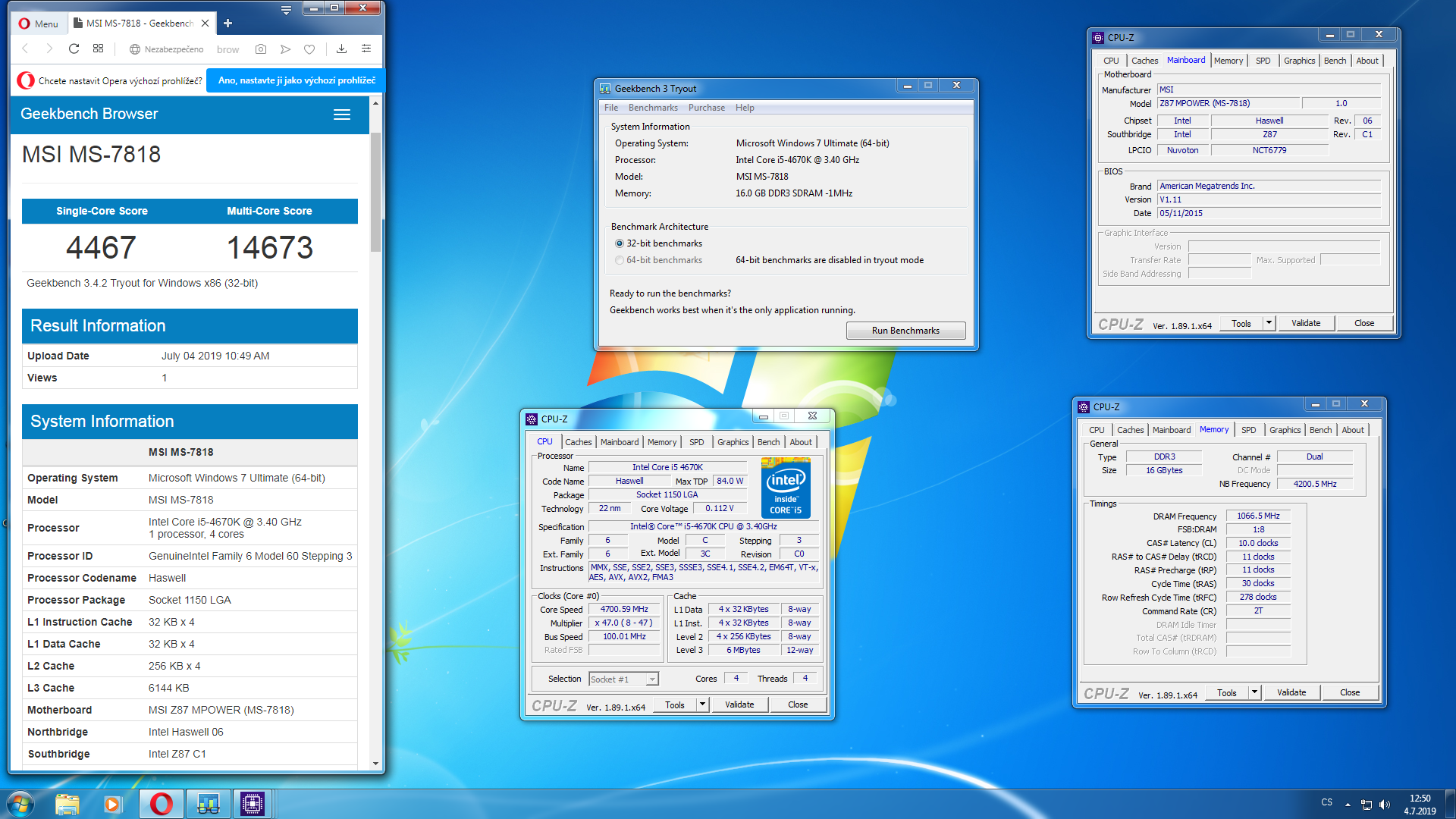Click Geekbench icon in taskbar
This screenshot has width=1456, height=819.
coord(207,804)
